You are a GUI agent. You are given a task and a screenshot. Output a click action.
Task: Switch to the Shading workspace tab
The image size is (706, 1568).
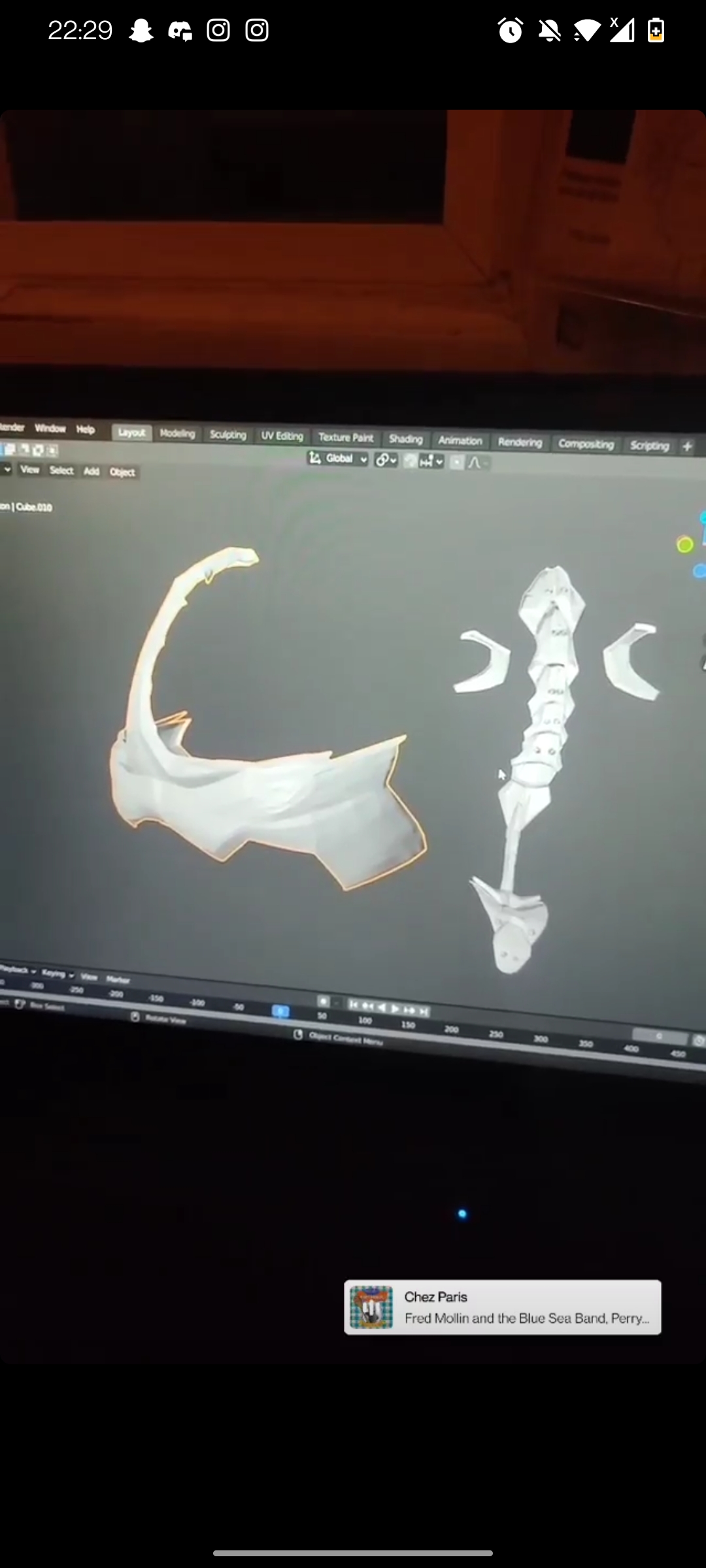(x=405, y=439)
